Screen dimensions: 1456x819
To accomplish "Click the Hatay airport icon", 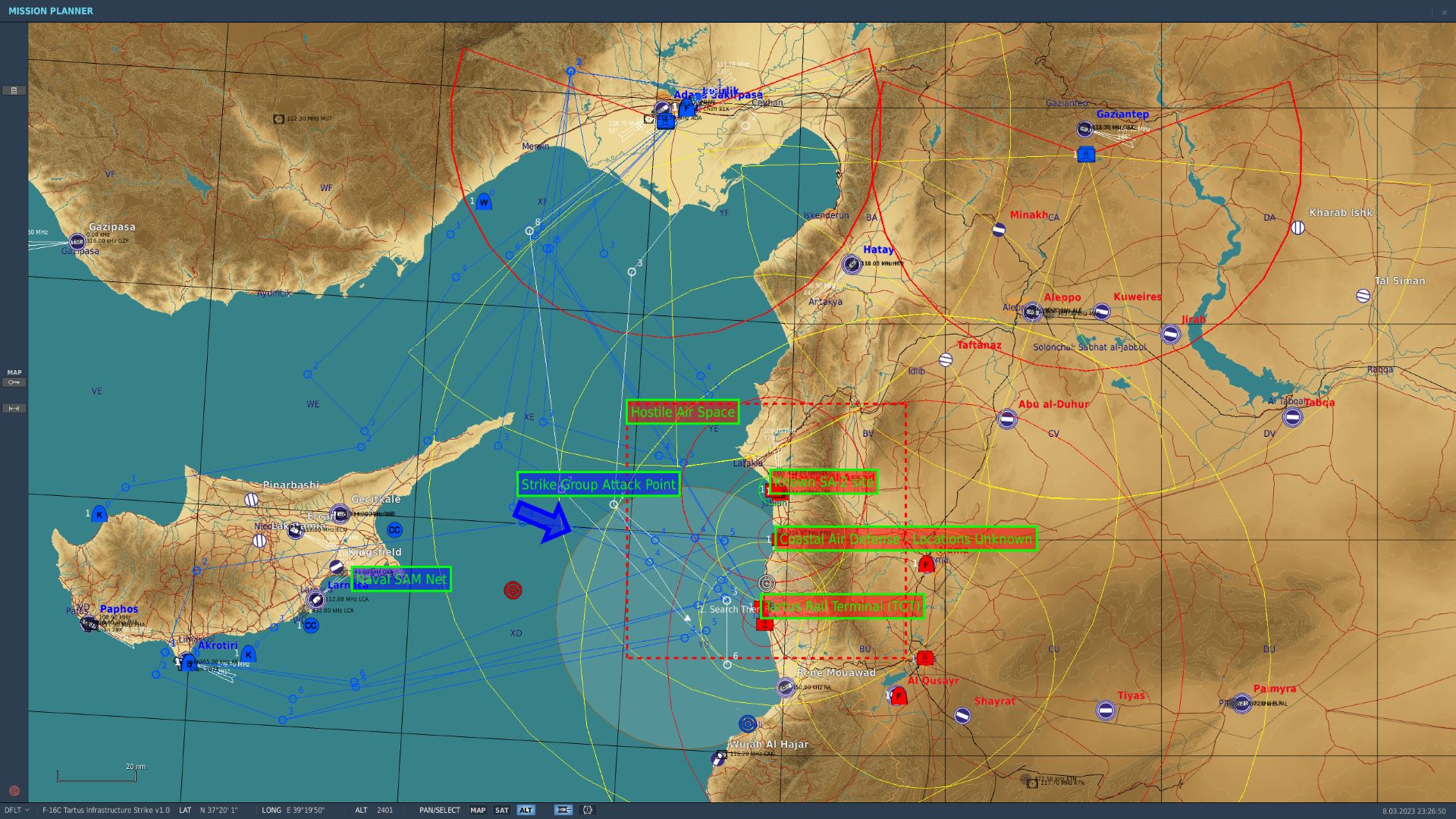I will tap(852, 264).
